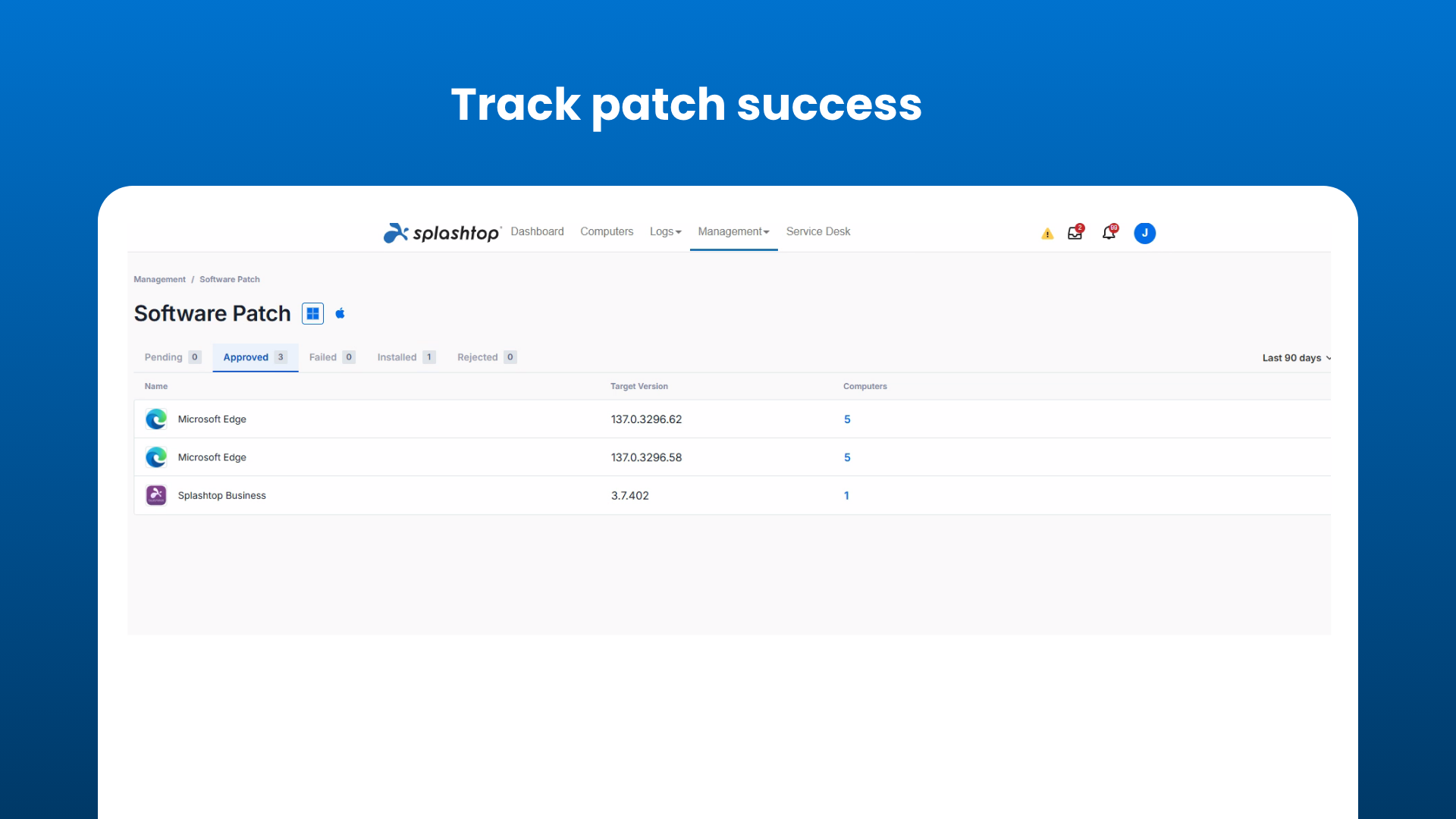The width and height of the screenshot is (1456, 819).
Task: Open the Dashboard page
Action: (x=537, y=231)
